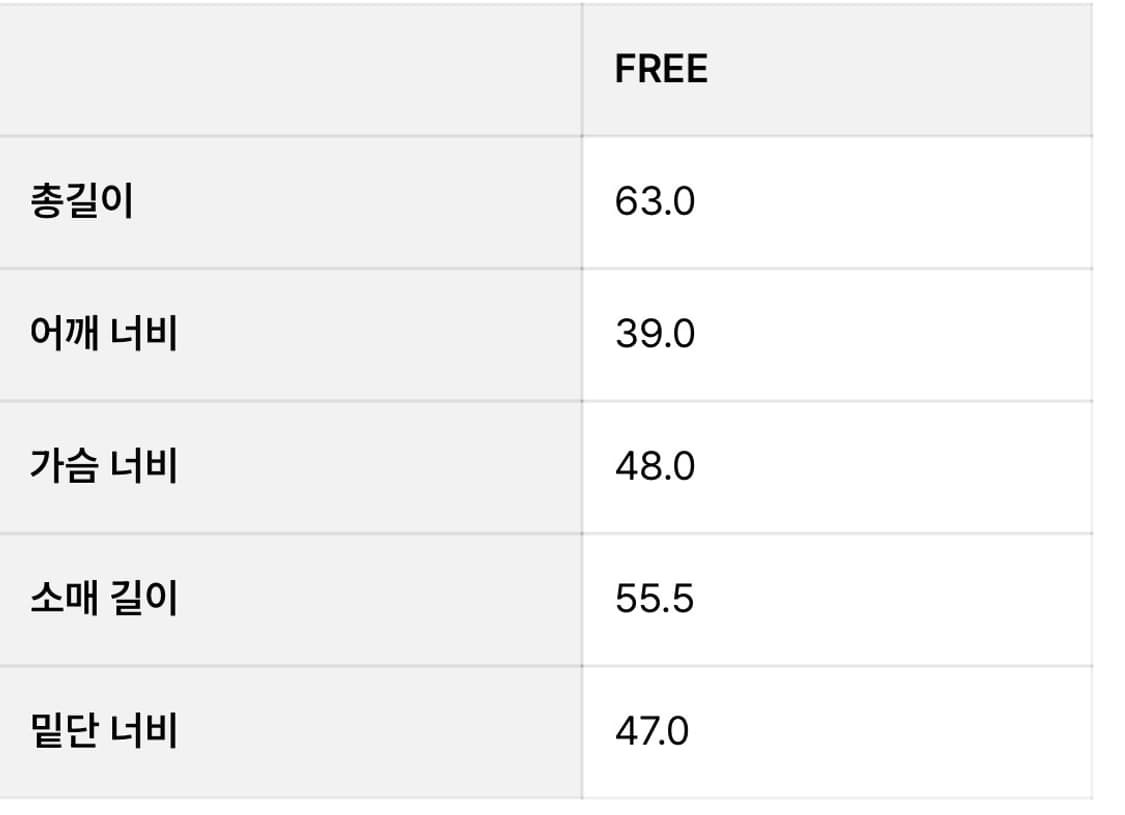This screenshot has width=1125, height=815.
Task: Click the 48.0 chest width value
Action: point(655,467)
